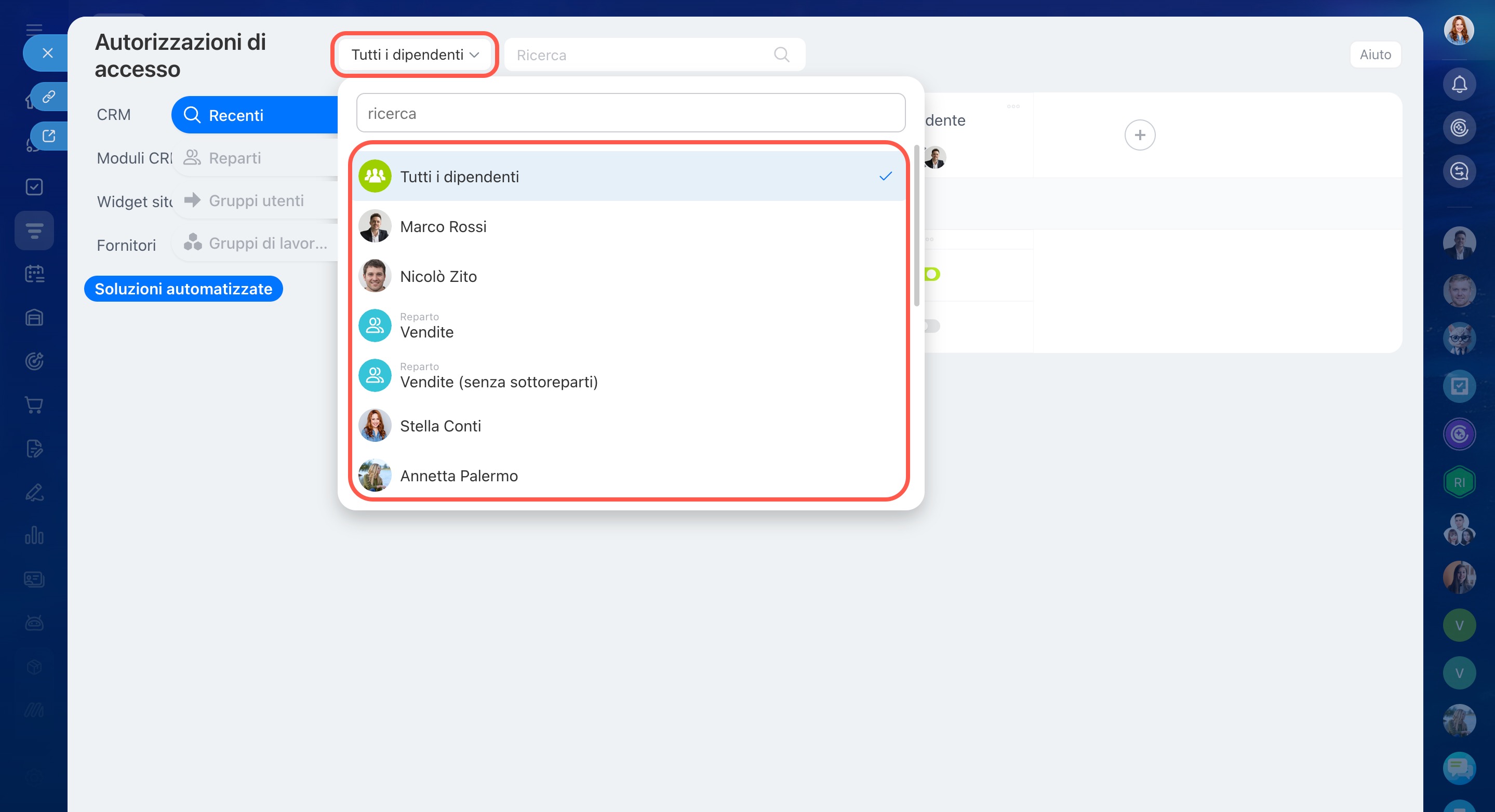
Task: Toggle the grey disabled switch
Action: click(932, 326)
